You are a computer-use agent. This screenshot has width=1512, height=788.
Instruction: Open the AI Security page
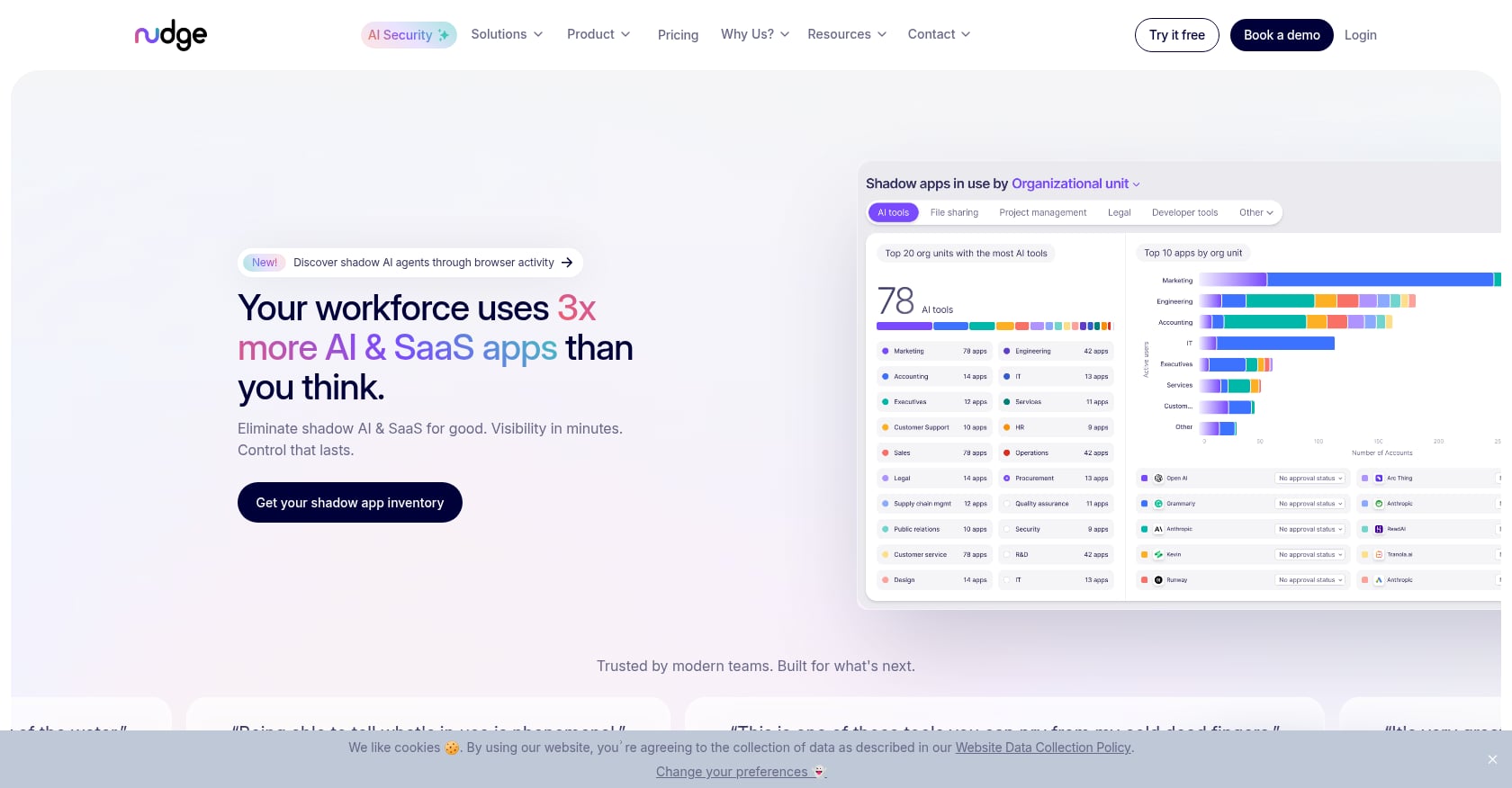click(x=409, y=35)
